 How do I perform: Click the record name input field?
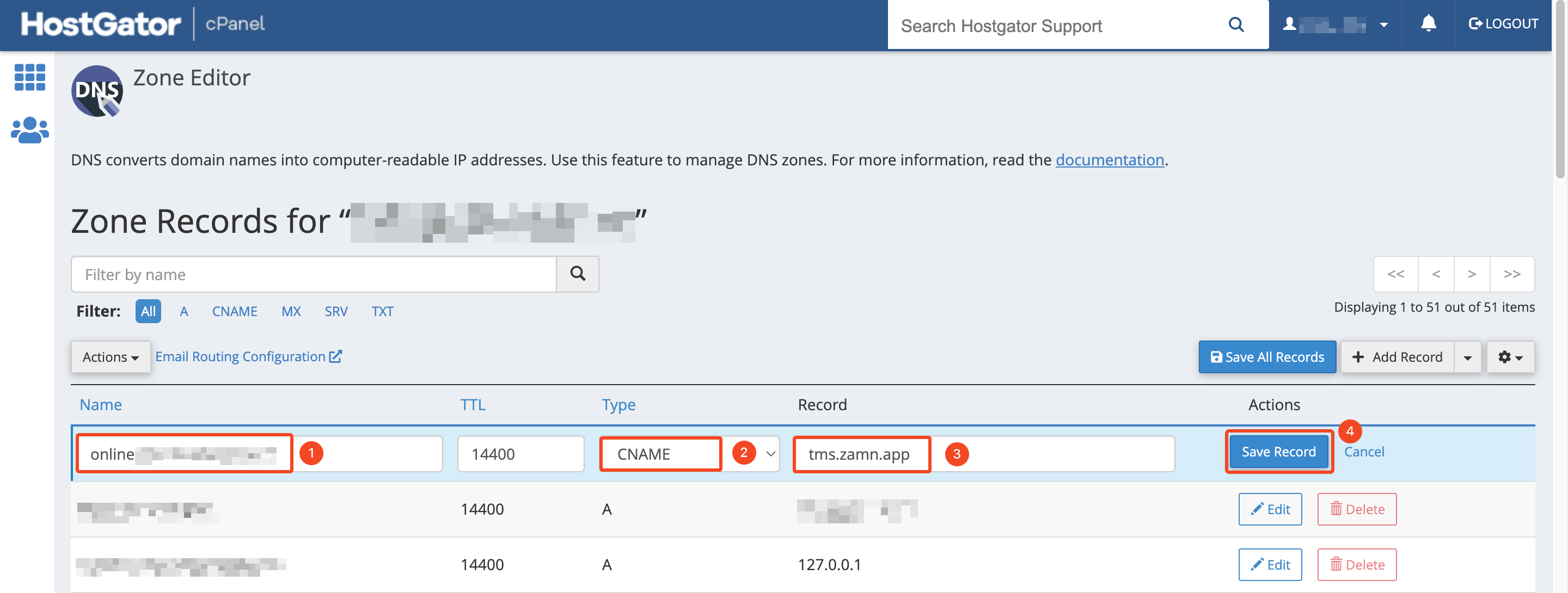click(260, 454)
